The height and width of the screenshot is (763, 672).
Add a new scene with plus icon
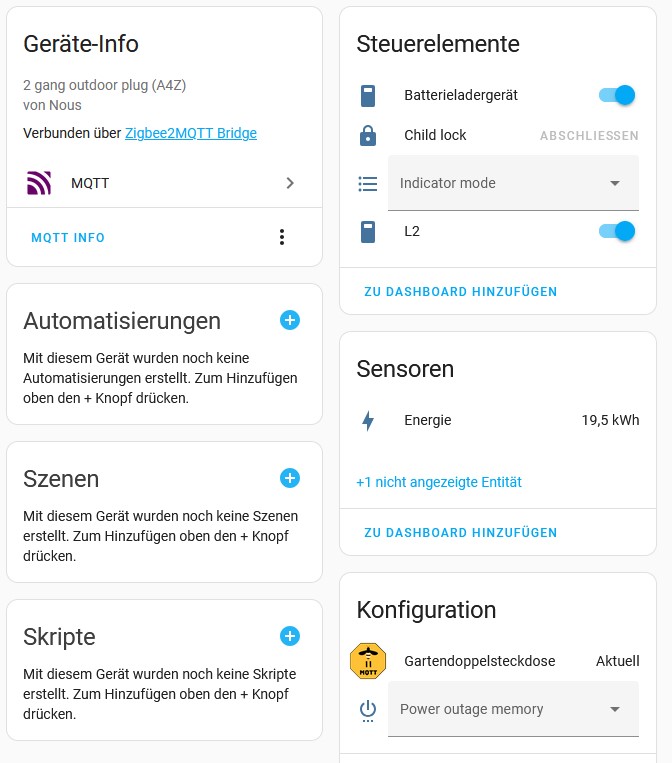(x=290, y=478)
